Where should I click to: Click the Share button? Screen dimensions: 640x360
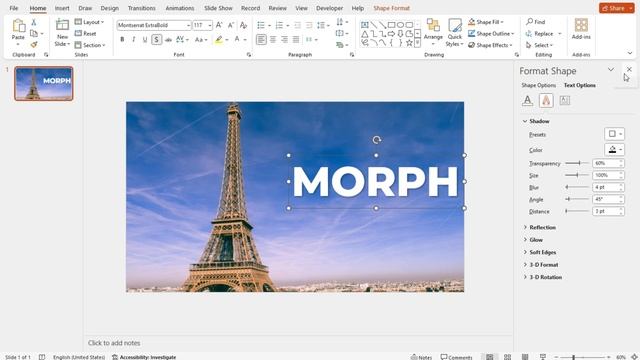click(x=616, y=8)
